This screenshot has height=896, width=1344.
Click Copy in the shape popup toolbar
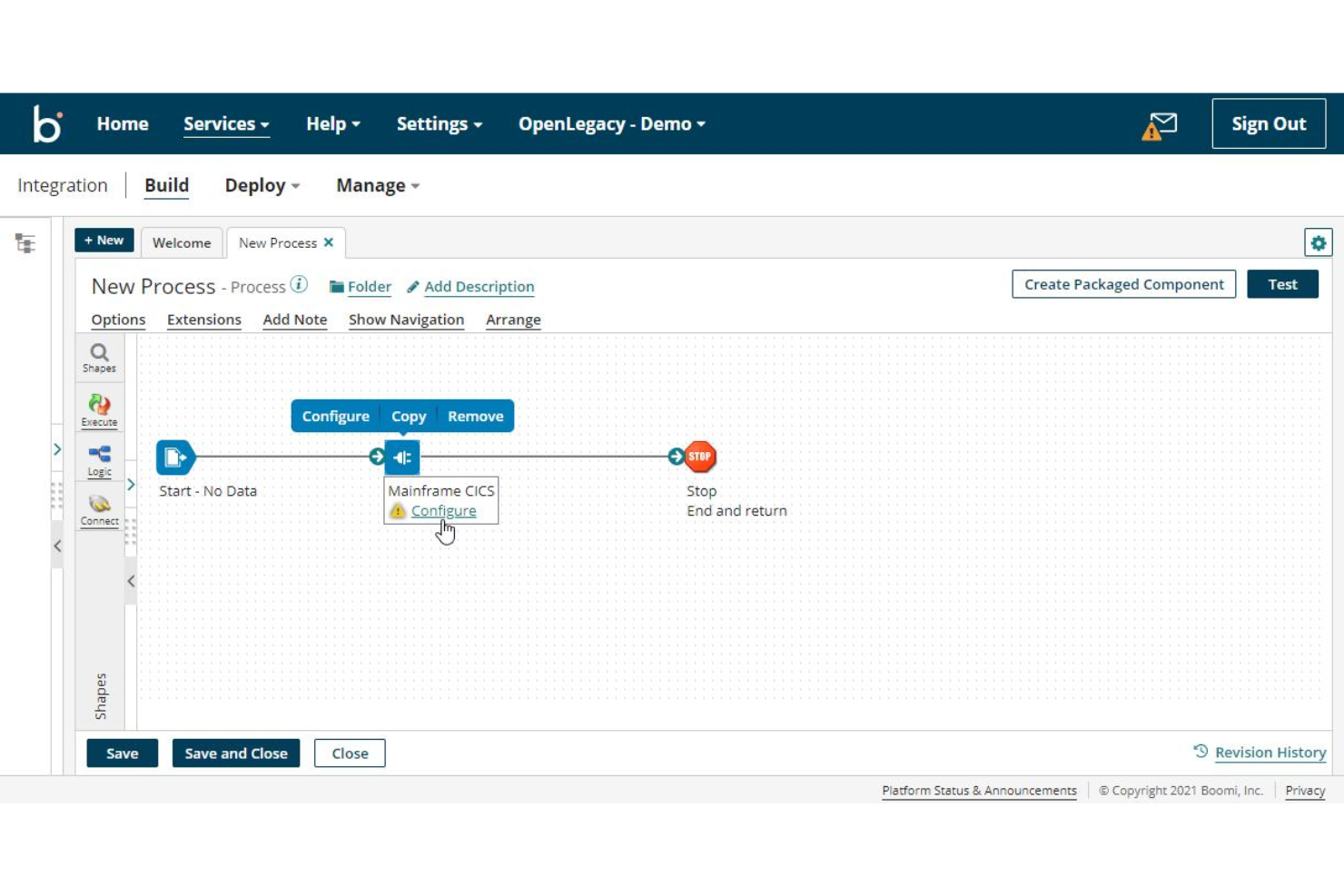409,416
